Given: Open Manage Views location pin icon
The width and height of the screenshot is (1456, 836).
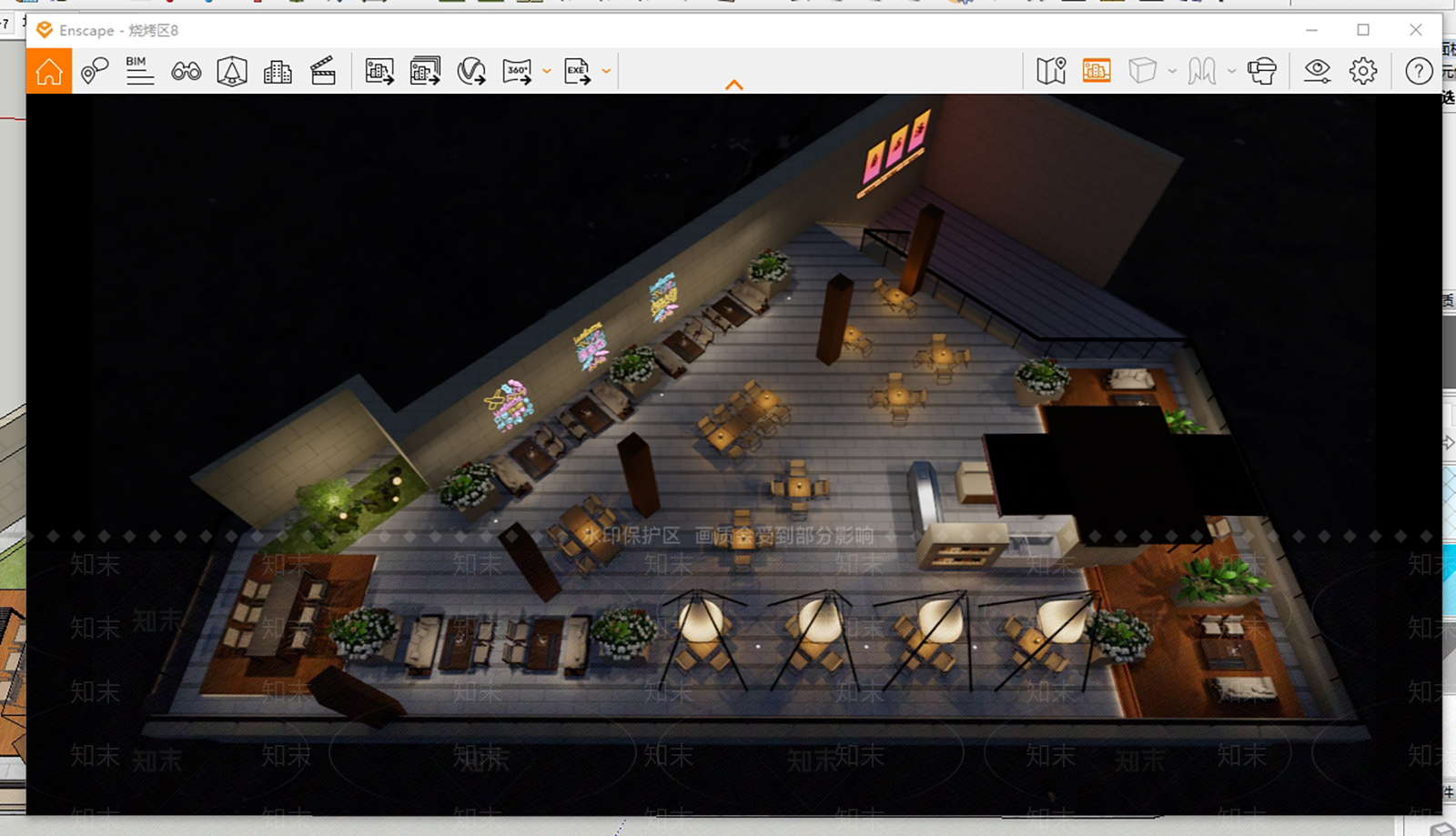Looking at the screenshot, I should (95, 70).
